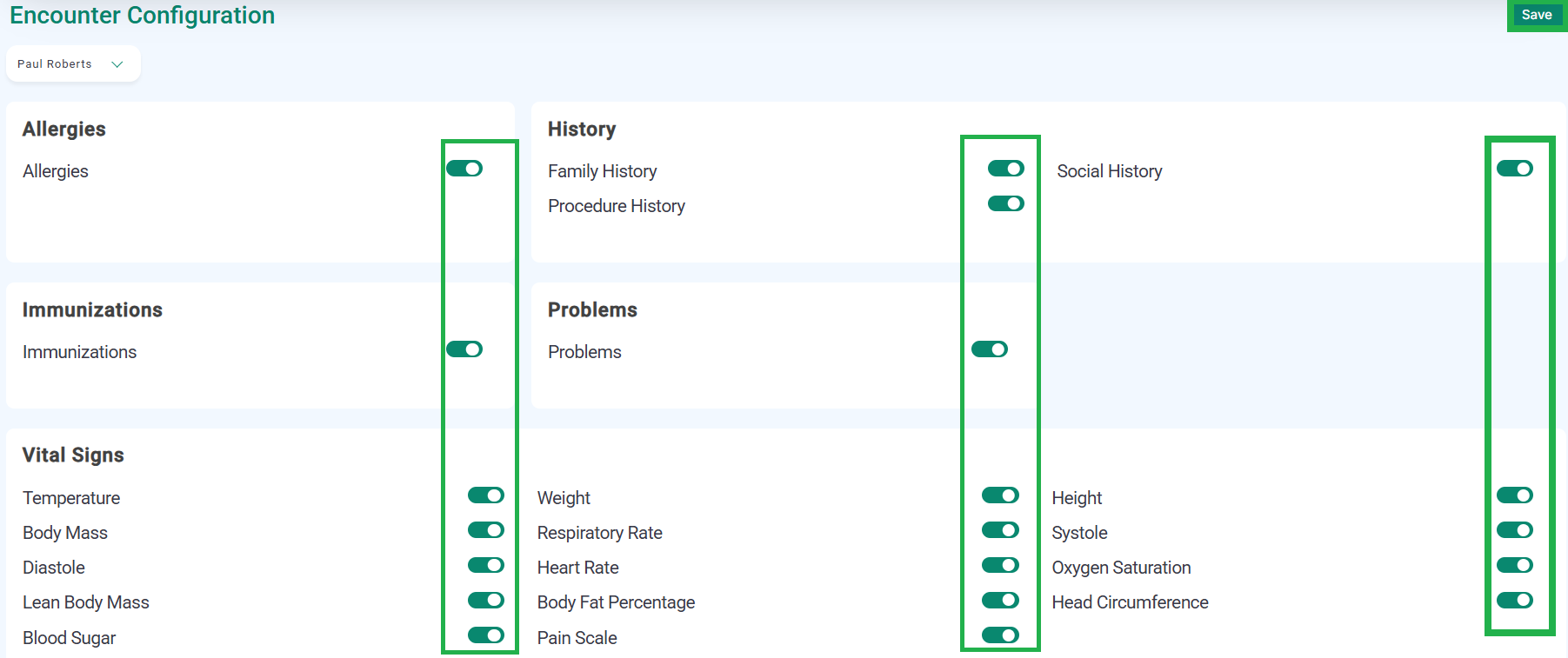The width and height of the screenshot is (1568, 658).
Task: Toggle Respiratory Rate switch
Action: tap(1000, 530)
